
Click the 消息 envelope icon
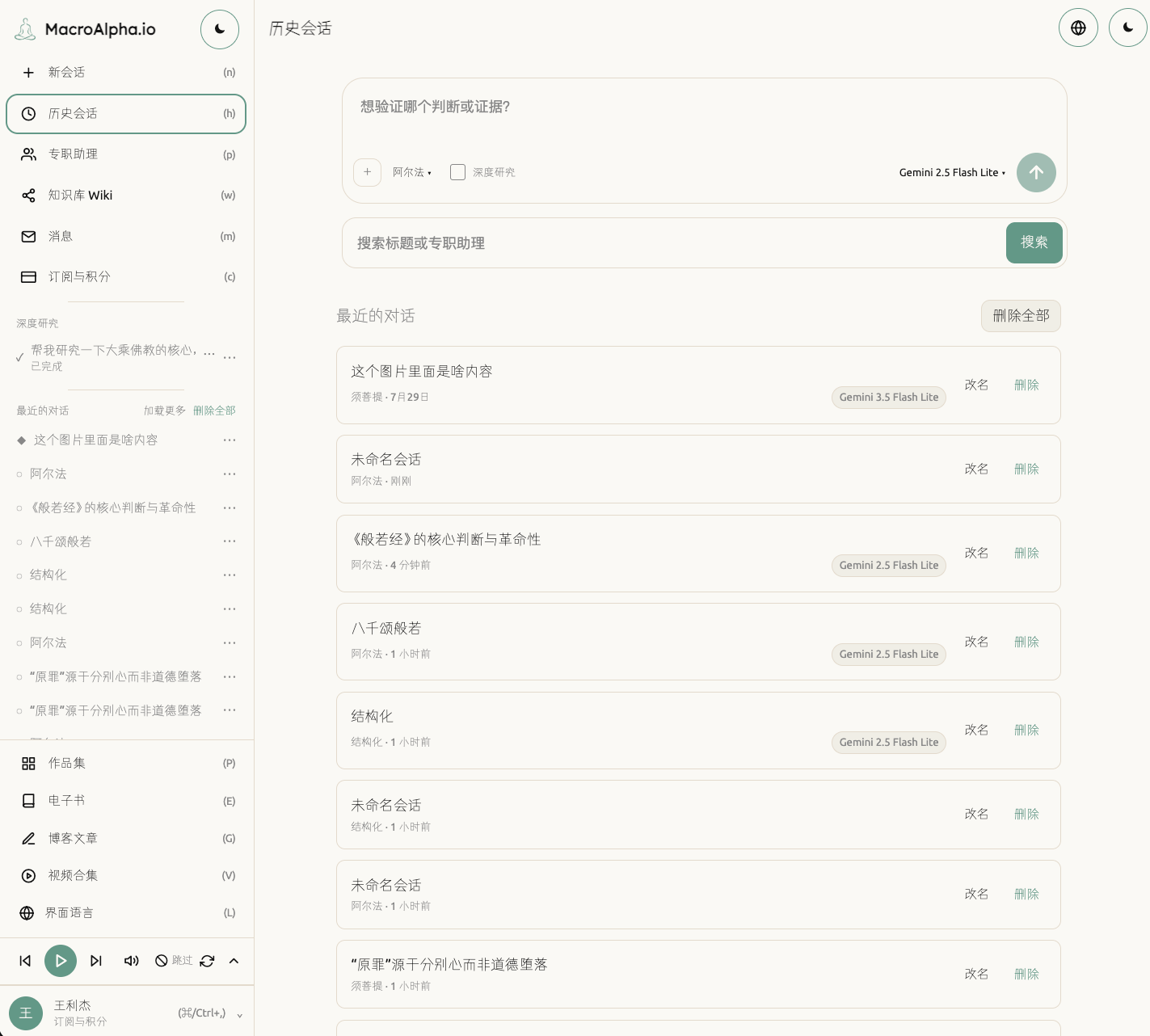28,237
